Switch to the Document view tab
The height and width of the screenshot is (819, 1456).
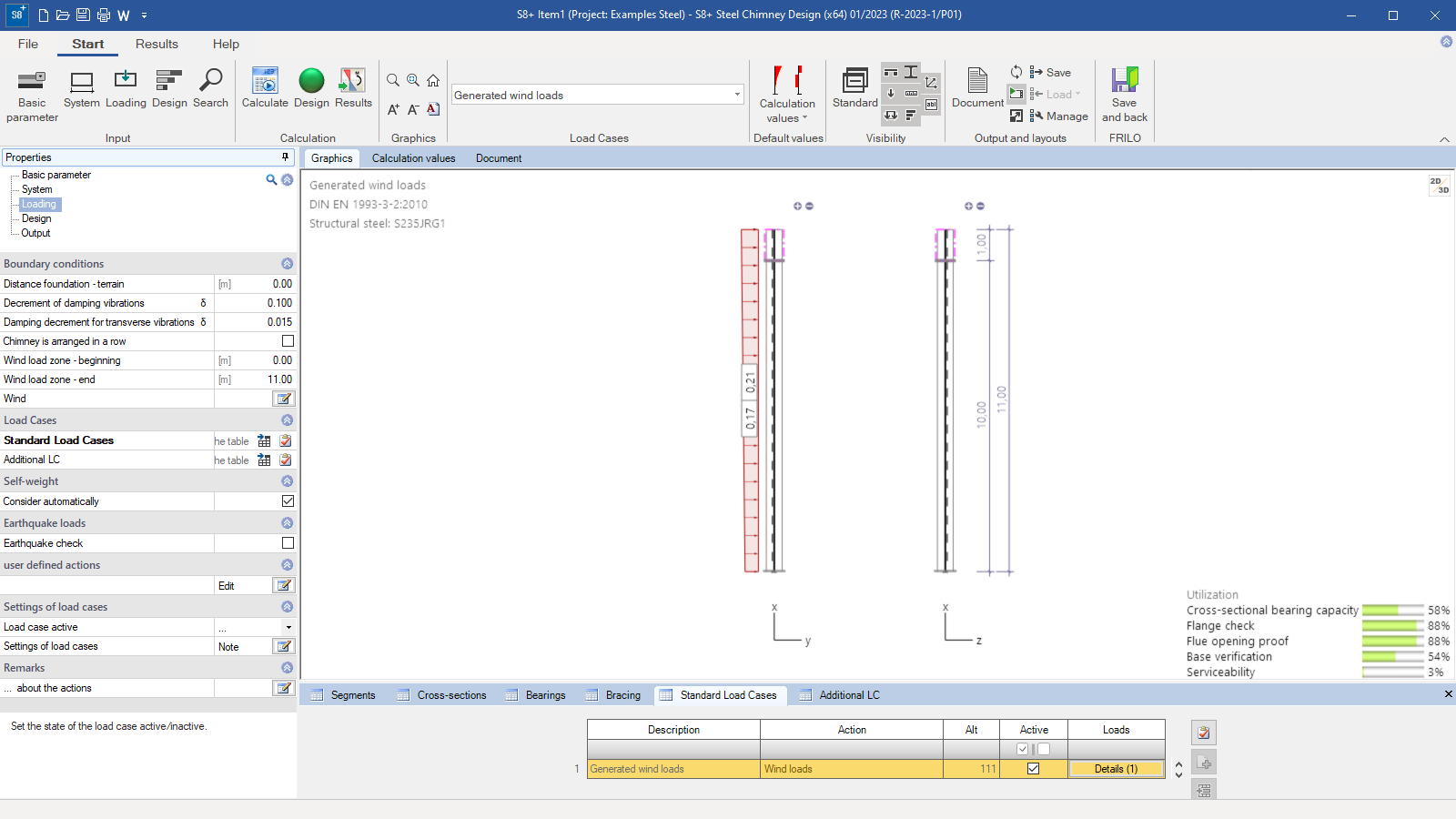pos(499,158)
